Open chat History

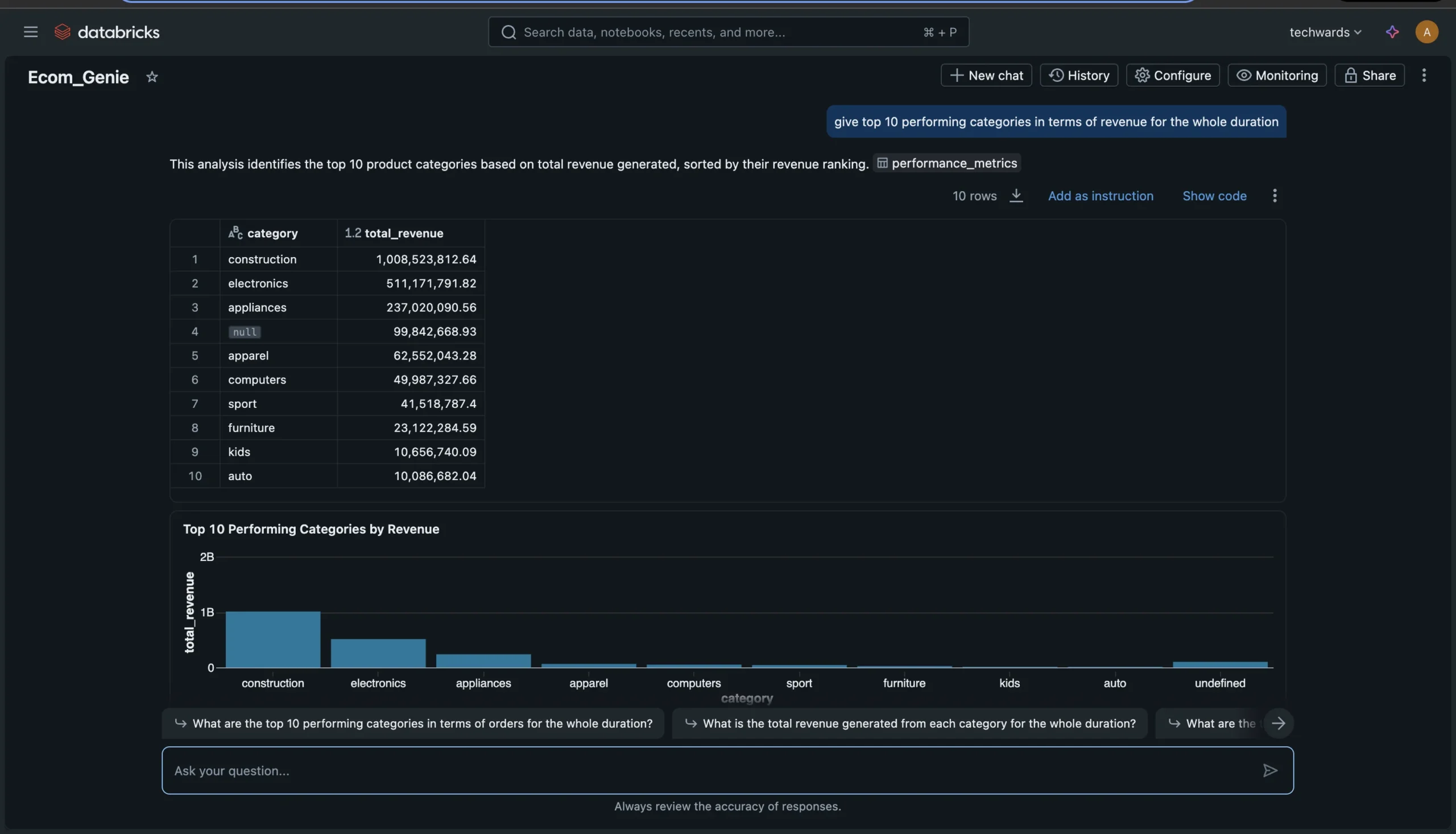1079,76
